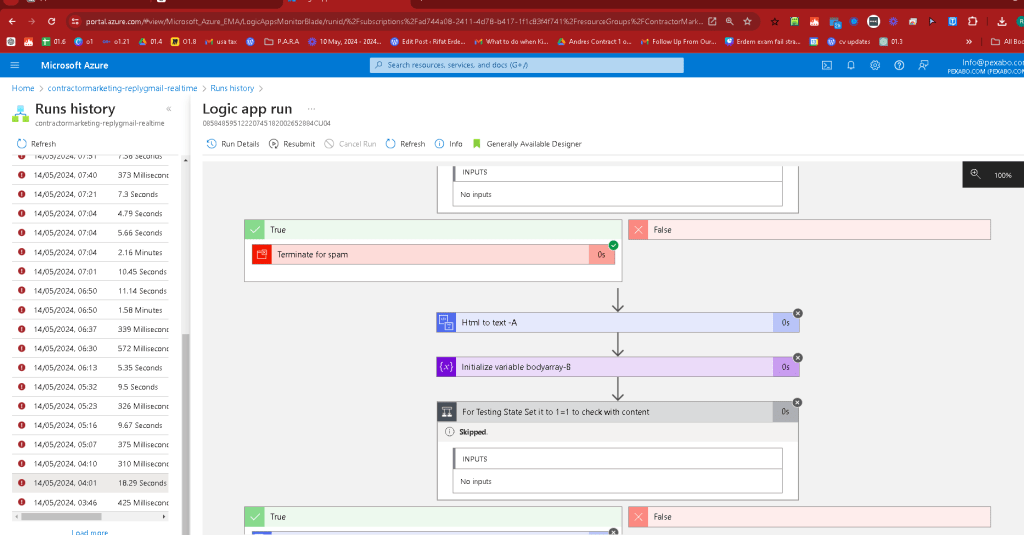The image size is (1024, 535).
Task: Bookmark this page with the star icon
Action: [x=748, y=22]
